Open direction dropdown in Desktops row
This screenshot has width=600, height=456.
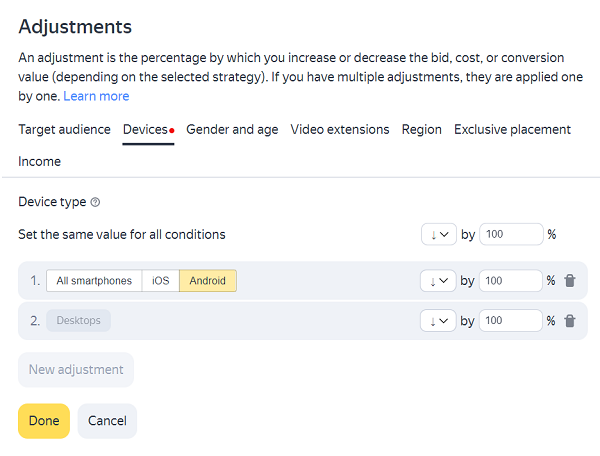(439, 321)
